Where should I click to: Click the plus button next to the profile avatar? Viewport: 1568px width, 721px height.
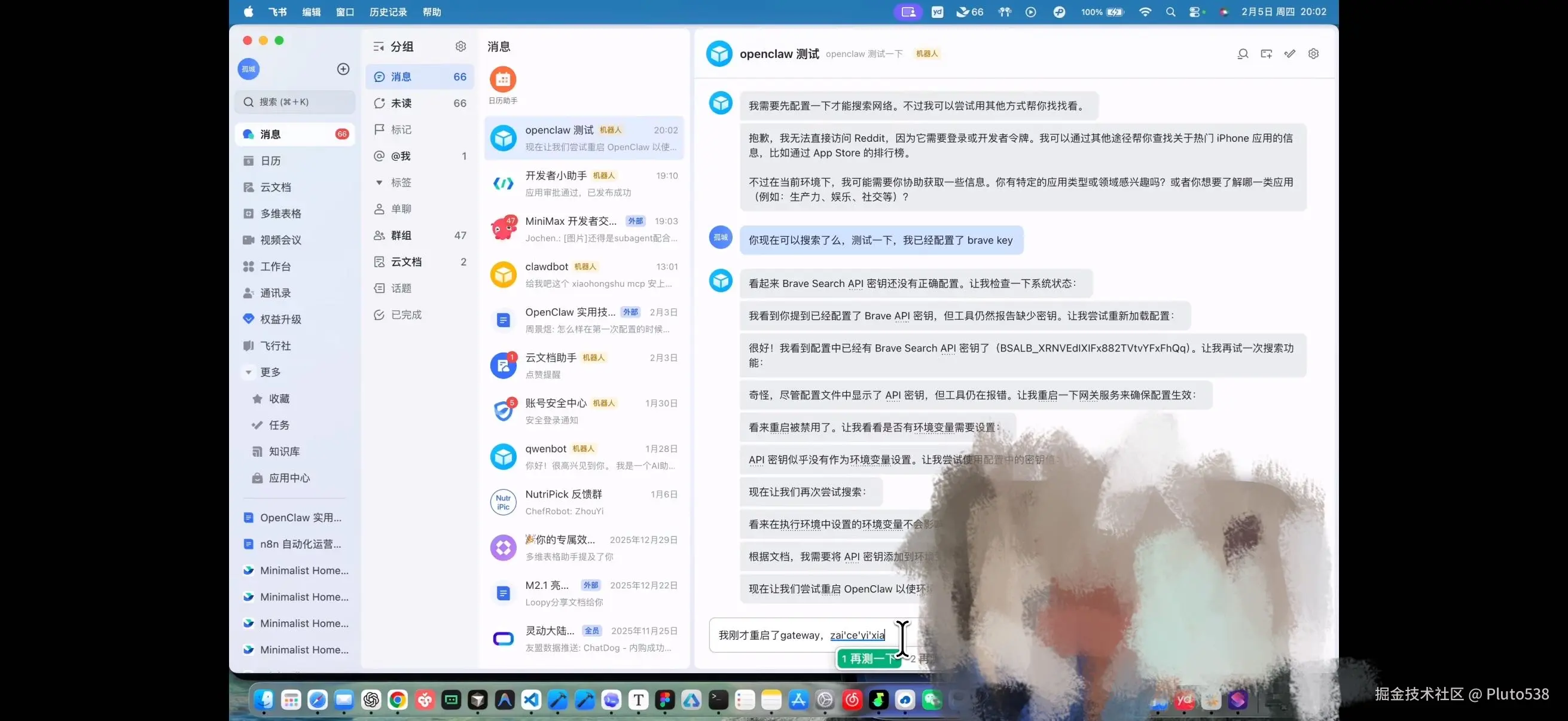(343, 69)
